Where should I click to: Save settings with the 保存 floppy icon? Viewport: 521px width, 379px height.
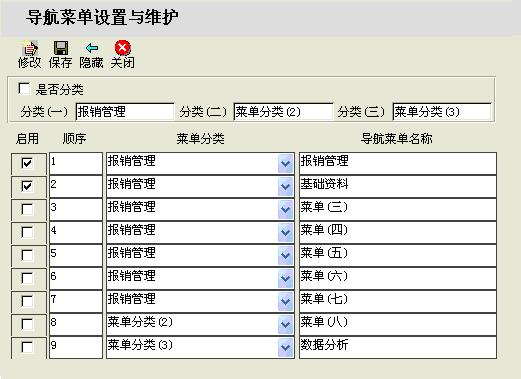click(x=61, y=48)
